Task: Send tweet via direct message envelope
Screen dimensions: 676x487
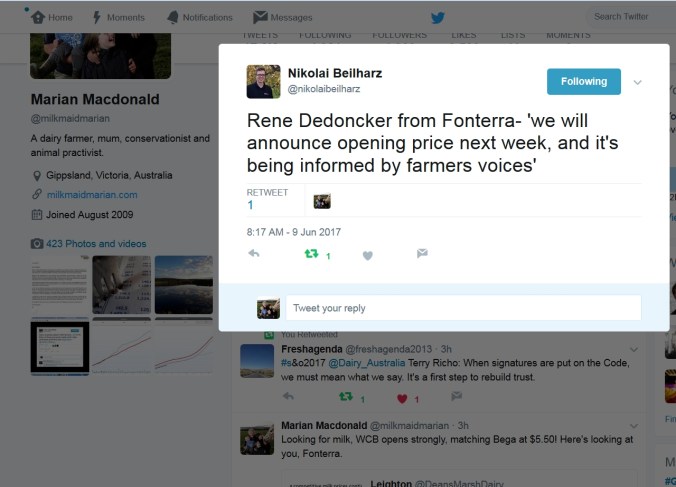Action: click(x=422, y=254)
